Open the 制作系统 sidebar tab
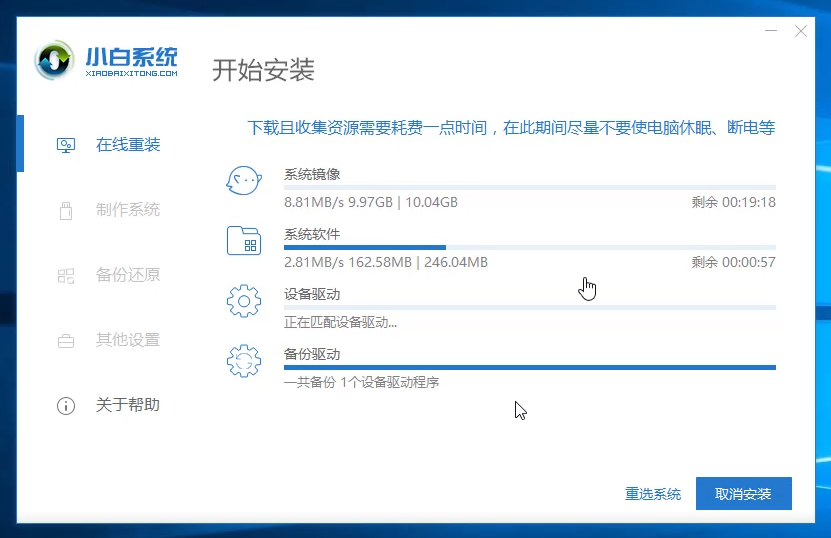831x538 pixels. click(x=127, y=210)
